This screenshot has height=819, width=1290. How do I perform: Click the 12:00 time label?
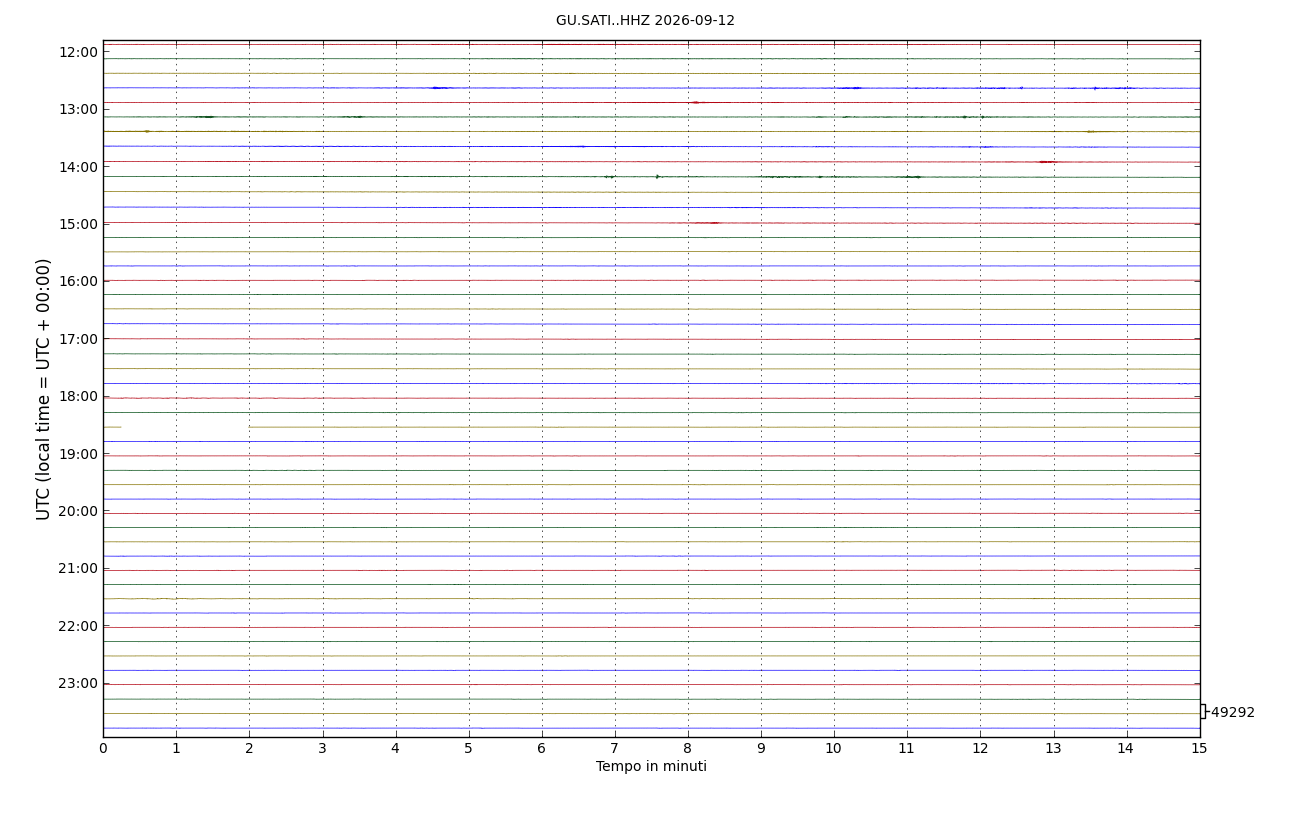(78, 52)
